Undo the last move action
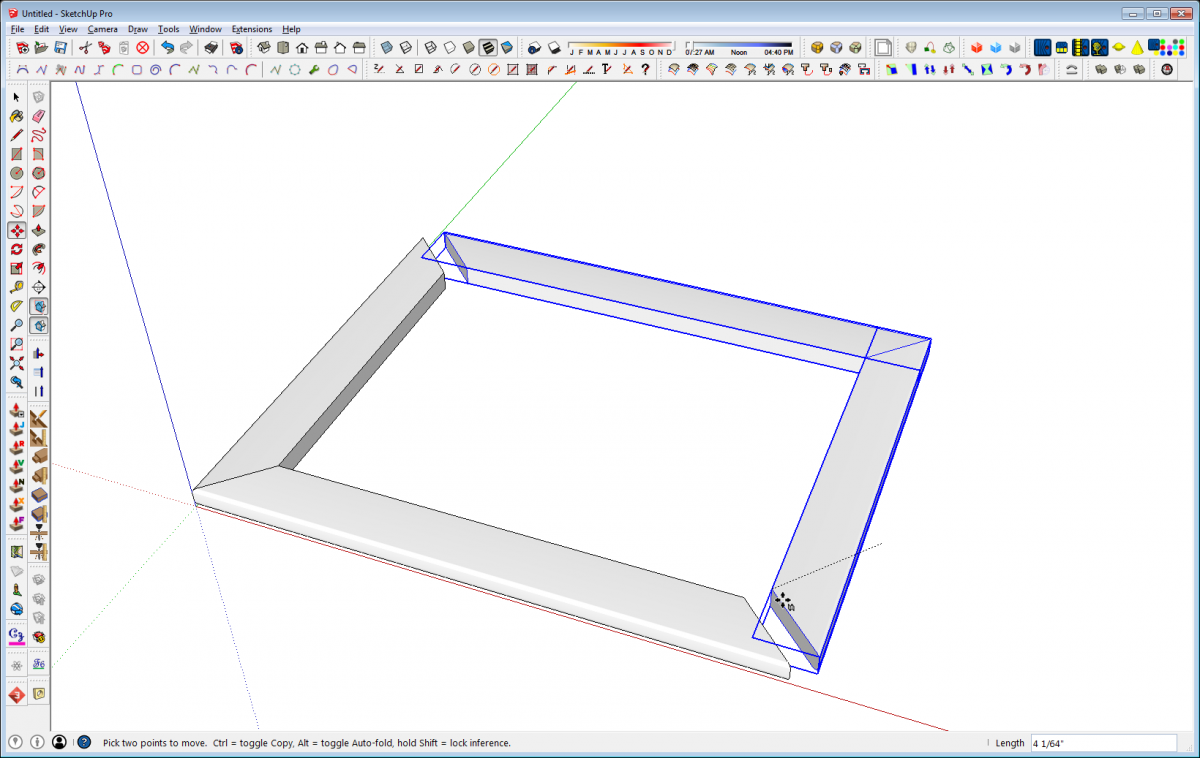Image resolution: width=1200 pixels, height=758 pixels. tap(167, 48)
